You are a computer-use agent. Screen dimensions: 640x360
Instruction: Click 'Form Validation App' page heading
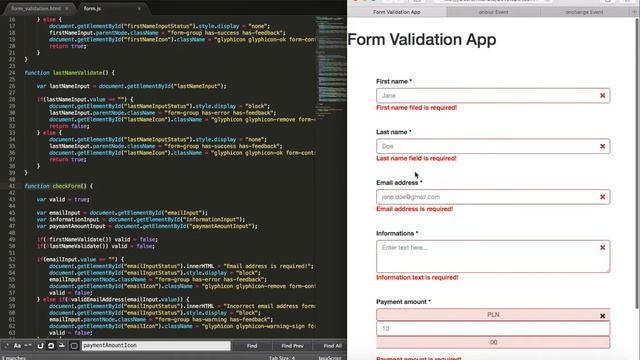coord(422,40)
